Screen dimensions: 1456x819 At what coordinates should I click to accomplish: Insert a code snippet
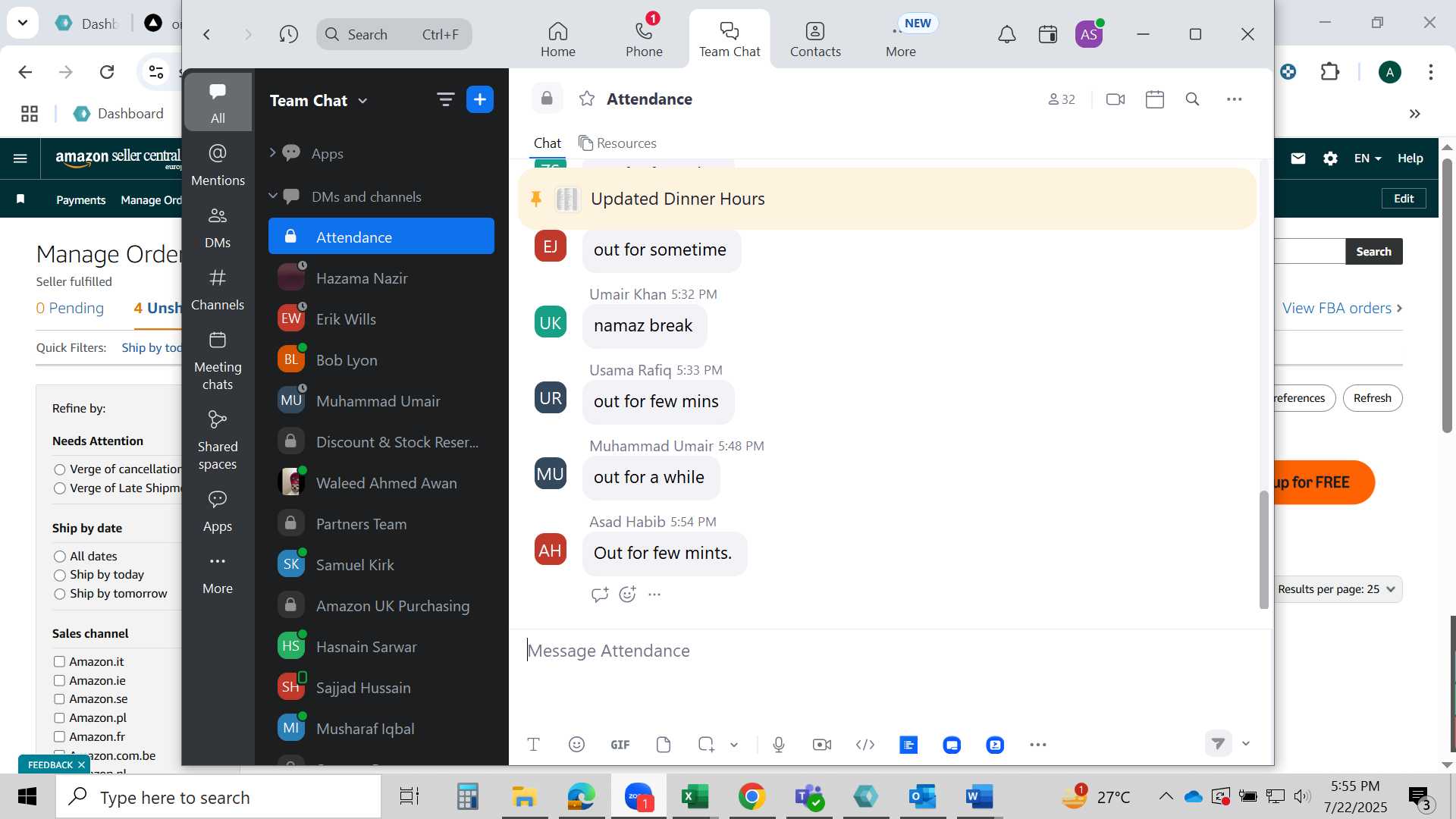865,745
